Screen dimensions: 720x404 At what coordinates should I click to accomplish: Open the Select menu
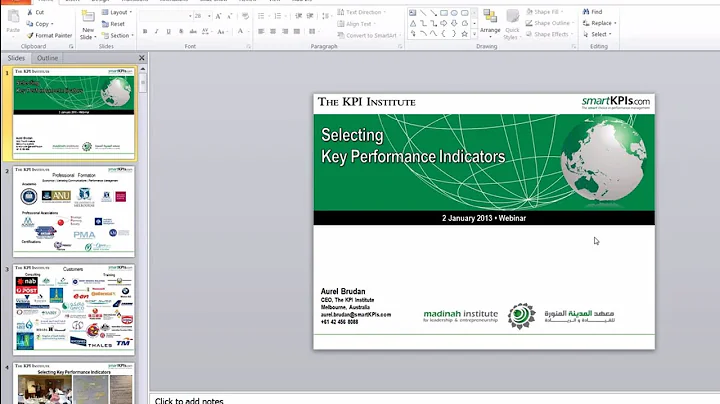tap(597, 34)
